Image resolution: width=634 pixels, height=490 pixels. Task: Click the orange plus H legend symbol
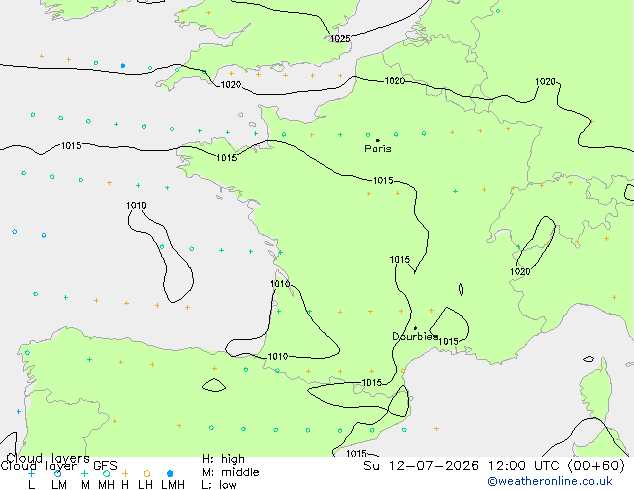coord(125,473)
